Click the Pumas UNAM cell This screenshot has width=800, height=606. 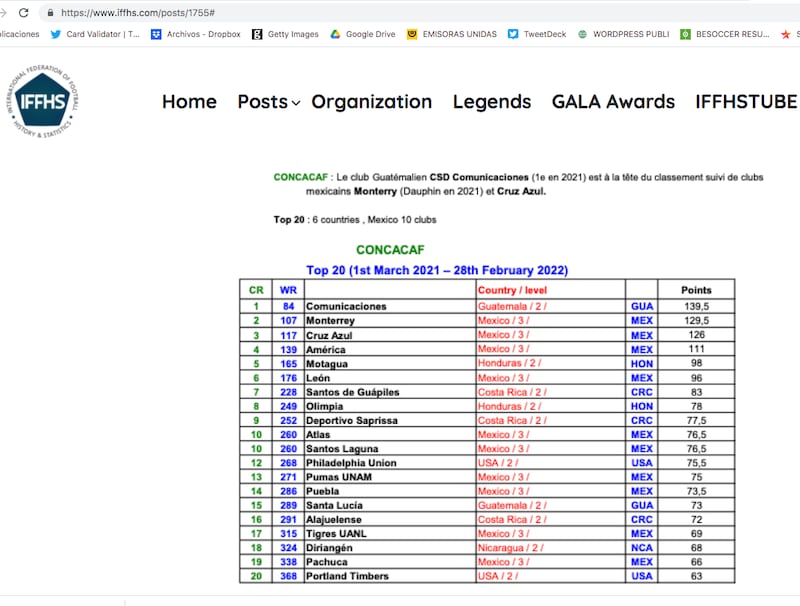pos(390,477)
